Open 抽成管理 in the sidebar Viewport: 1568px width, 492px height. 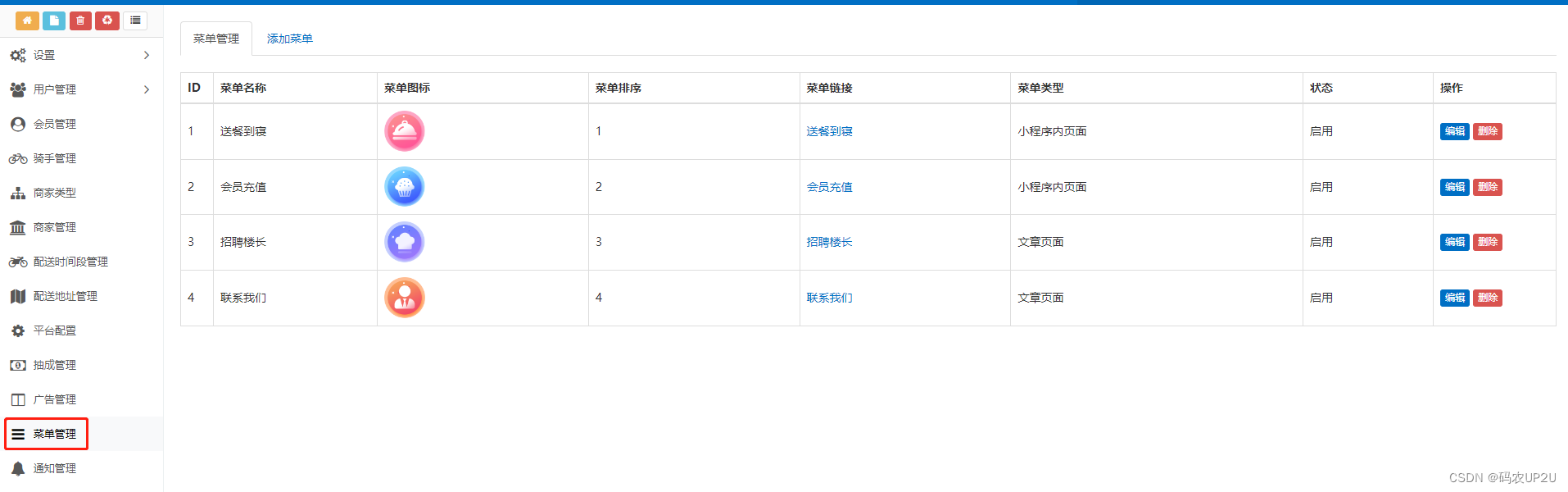coord(55,366)
